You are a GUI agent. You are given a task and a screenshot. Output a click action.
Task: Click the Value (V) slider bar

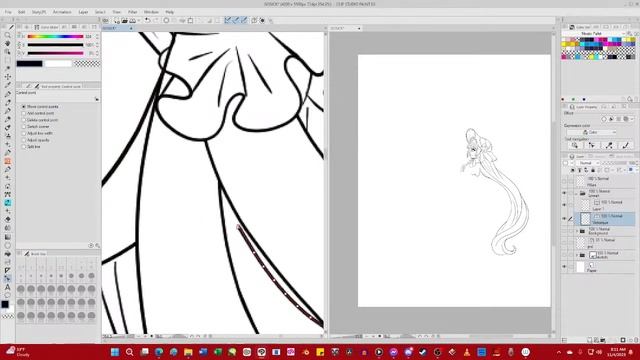[x=55, y=53]
